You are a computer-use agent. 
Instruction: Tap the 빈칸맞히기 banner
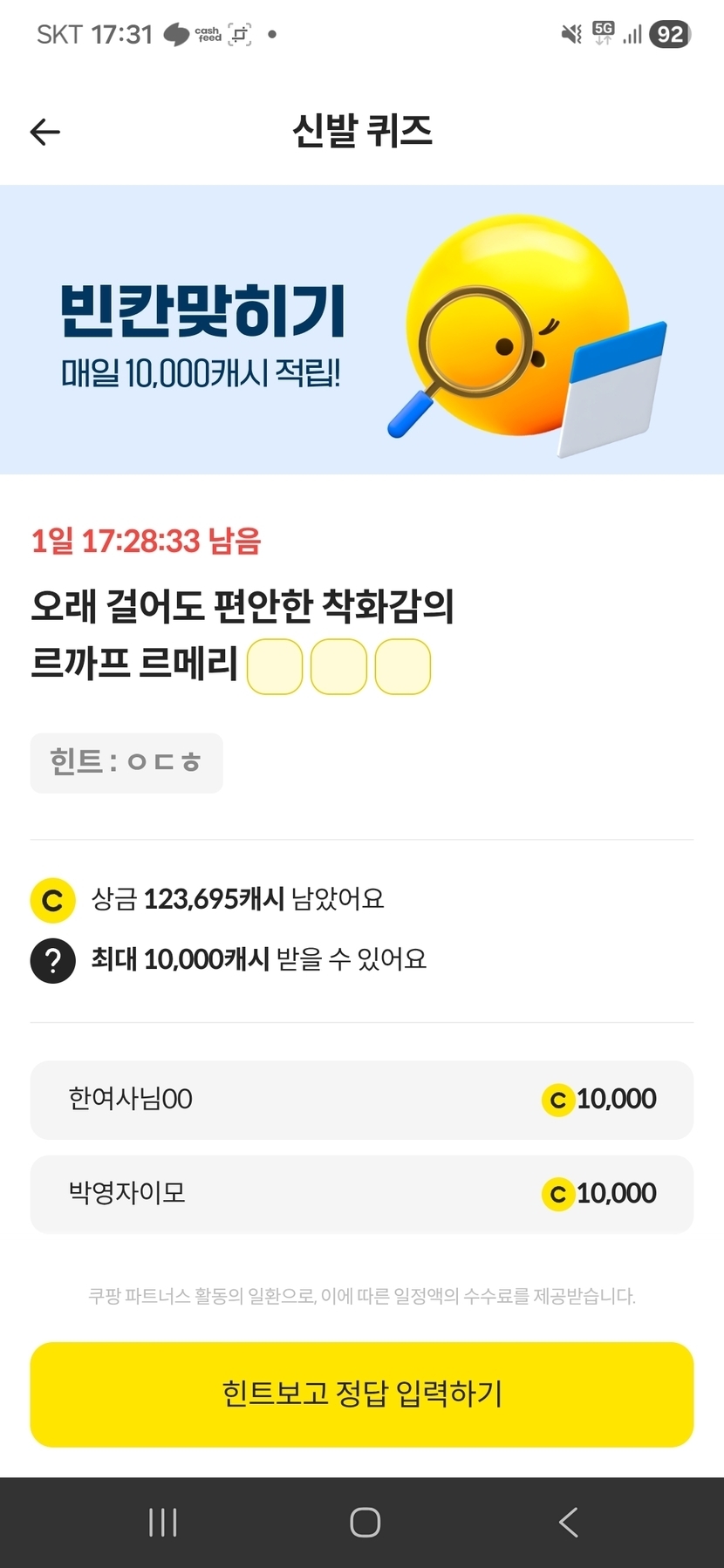202,331
